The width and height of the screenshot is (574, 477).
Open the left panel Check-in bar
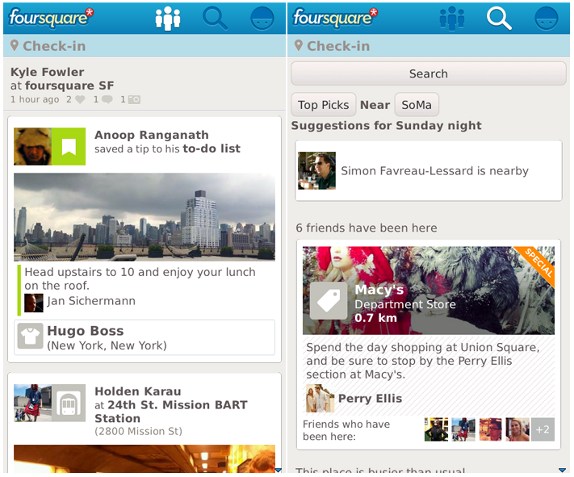click(x=144, y=46)
